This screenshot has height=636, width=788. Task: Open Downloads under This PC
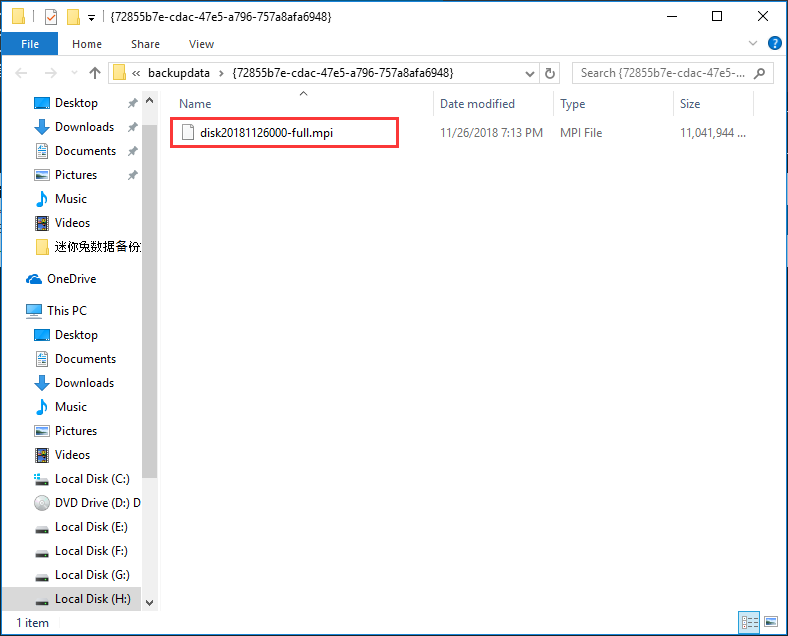(84, 383)
